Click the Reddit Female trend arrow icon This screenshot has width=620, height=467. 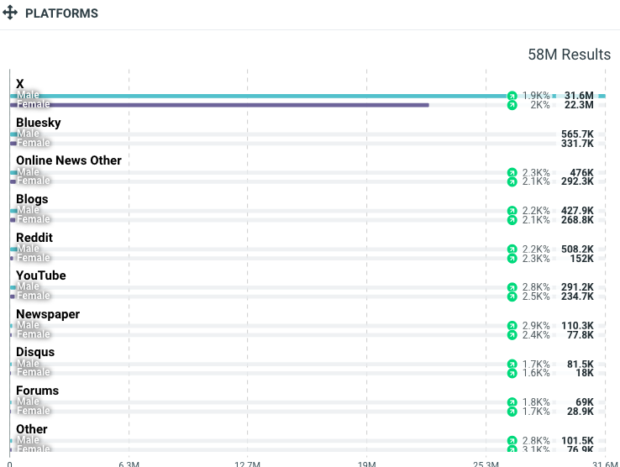512,259
